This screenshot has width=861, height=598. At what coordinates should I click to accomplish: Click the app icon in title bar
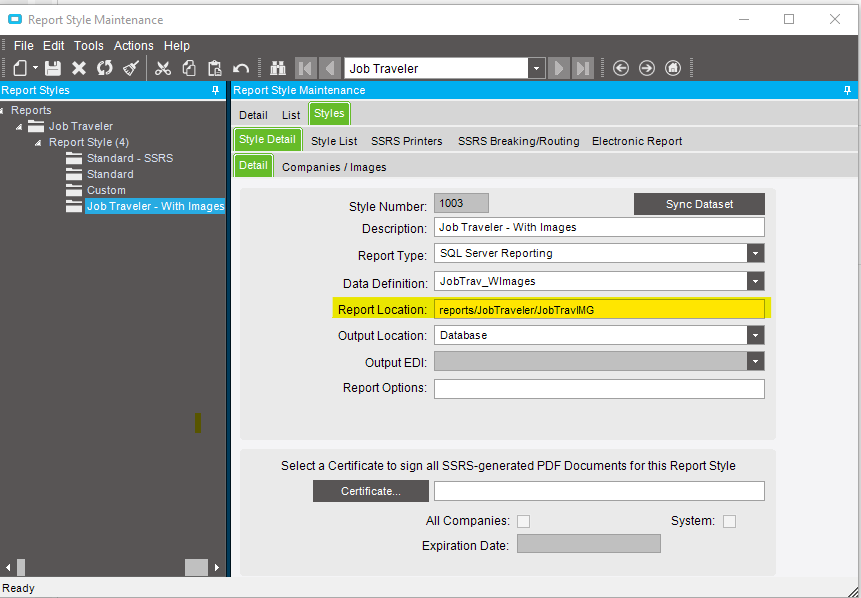pyautogui.click(x=14, y=20)
